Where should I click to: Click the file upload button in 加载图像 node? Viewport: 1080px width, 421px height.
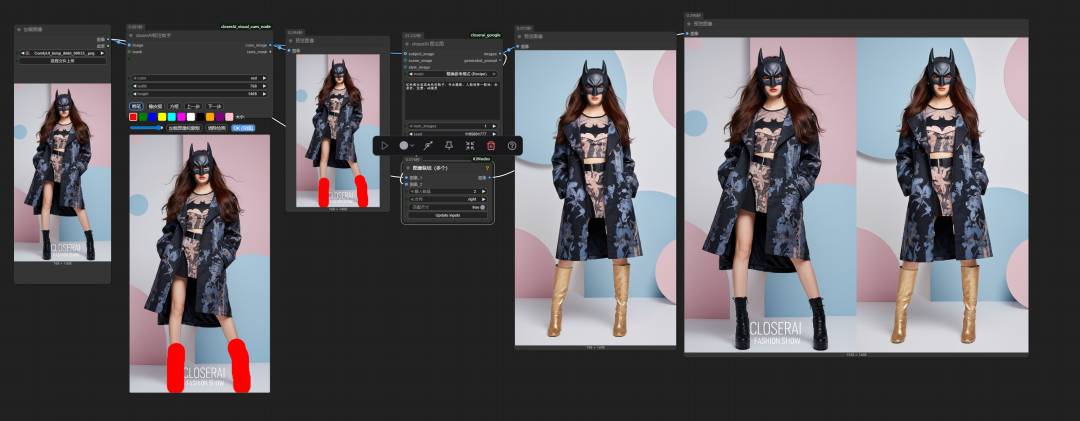[x=63, y=61]
